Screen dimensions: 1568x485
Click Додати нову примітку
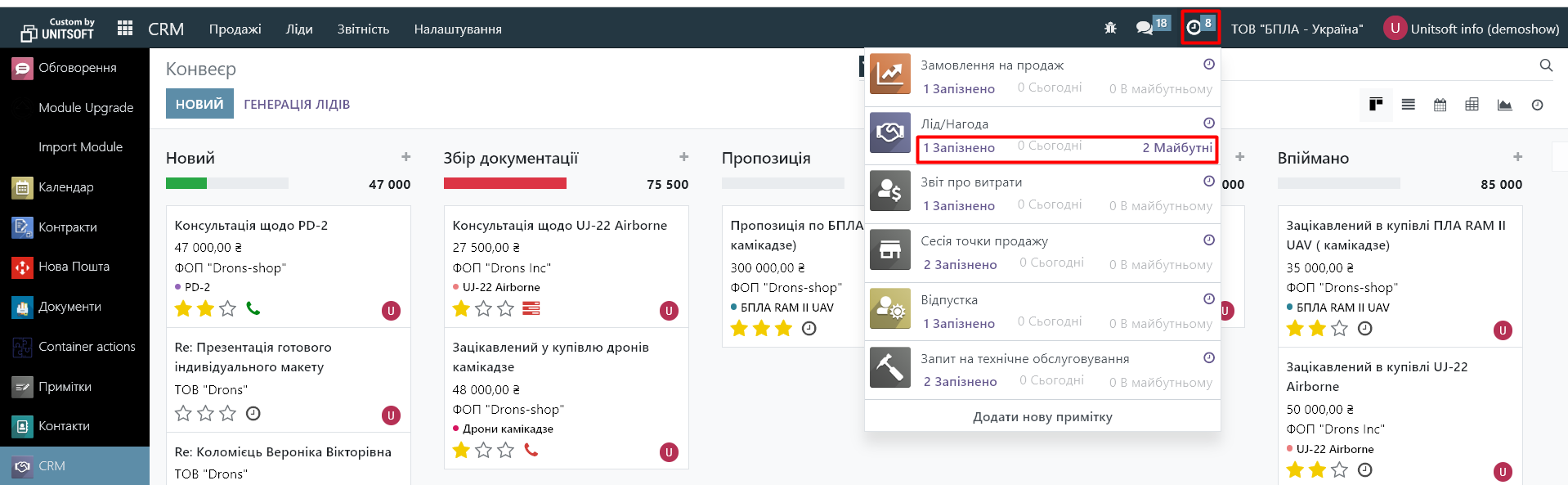coord(1042,417)
